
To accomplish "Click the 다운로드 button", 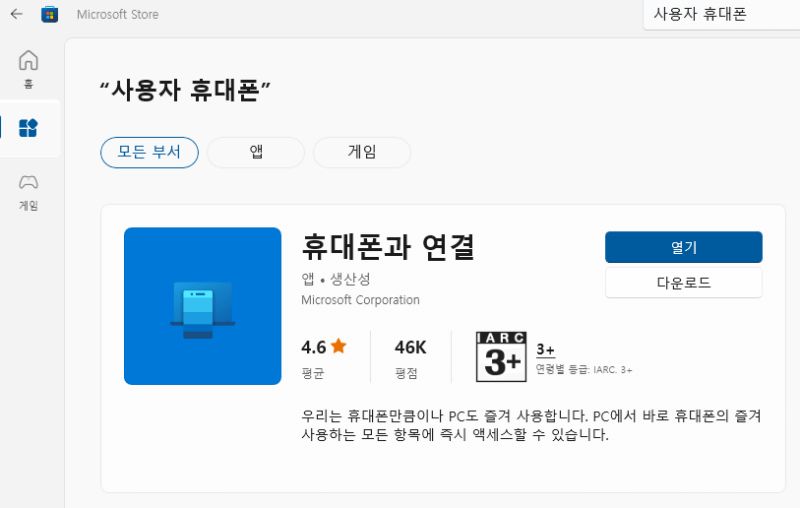I will click(684, 283).
